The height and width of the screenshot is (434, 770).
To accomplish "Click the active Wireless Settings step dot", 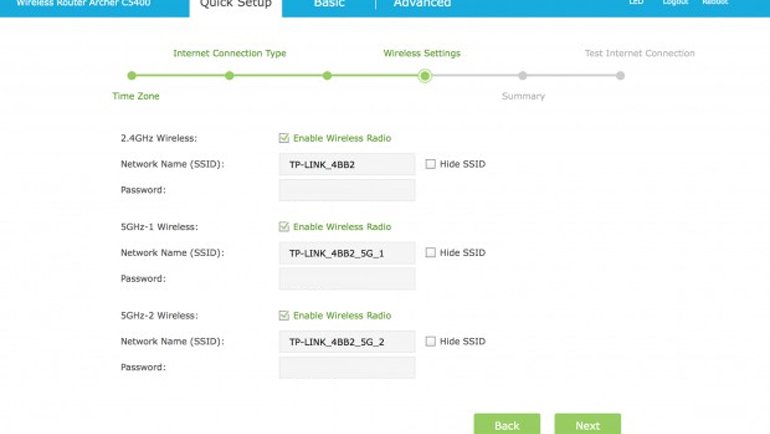I will coord(425,75).
